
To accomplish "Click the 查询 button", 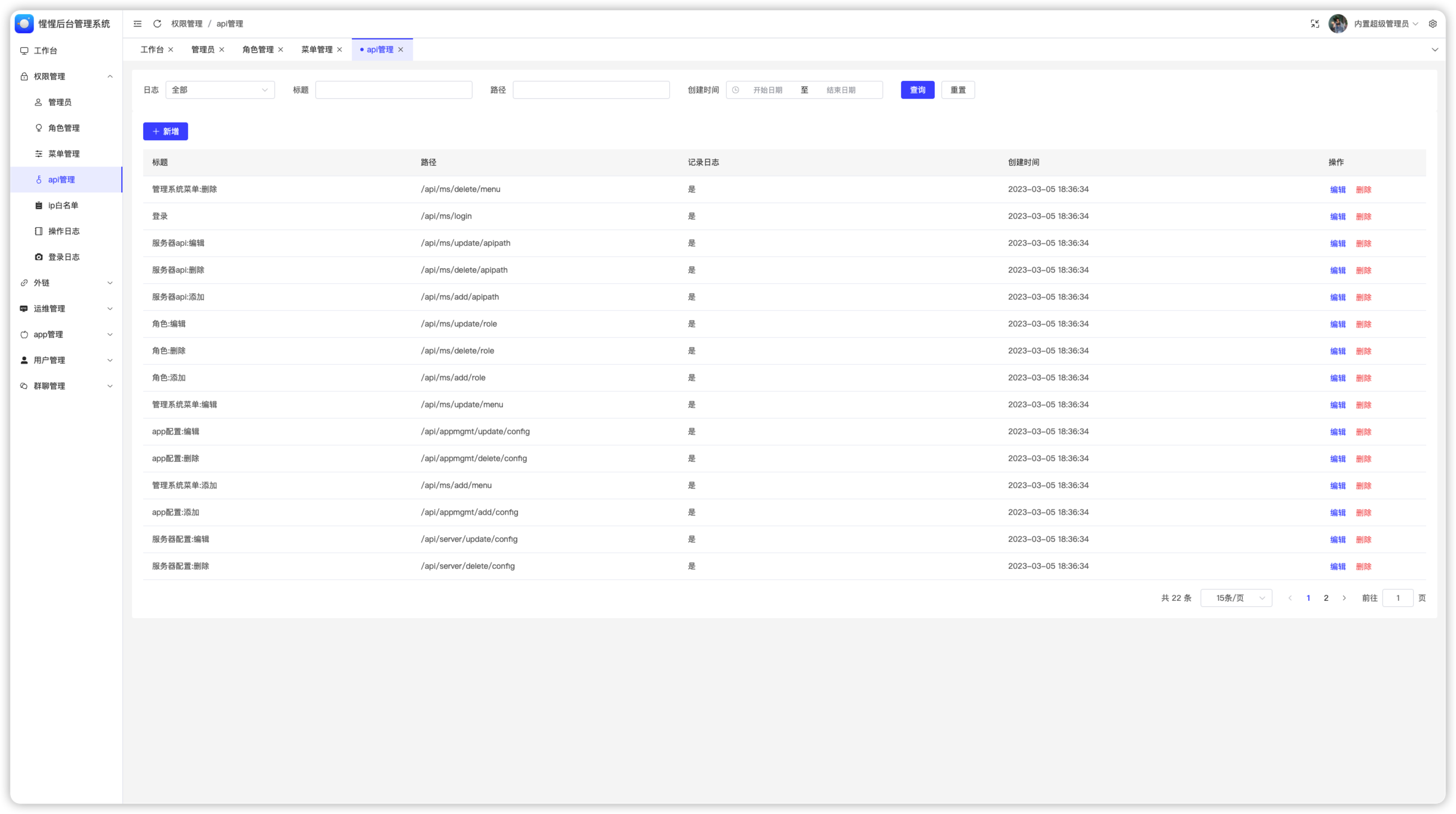I will [917, 90].
